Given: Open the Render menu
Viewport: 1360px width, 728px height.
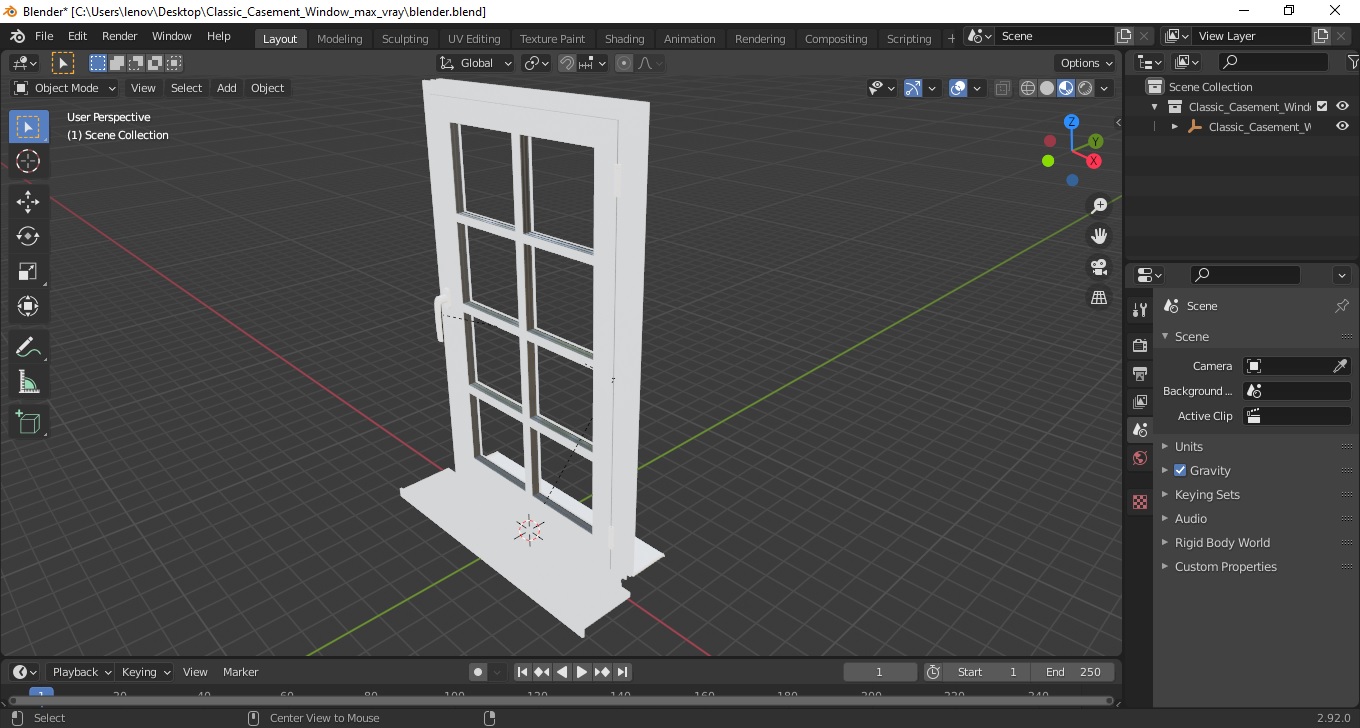Looking at the screenshot, I should click(x=120, y=36).
